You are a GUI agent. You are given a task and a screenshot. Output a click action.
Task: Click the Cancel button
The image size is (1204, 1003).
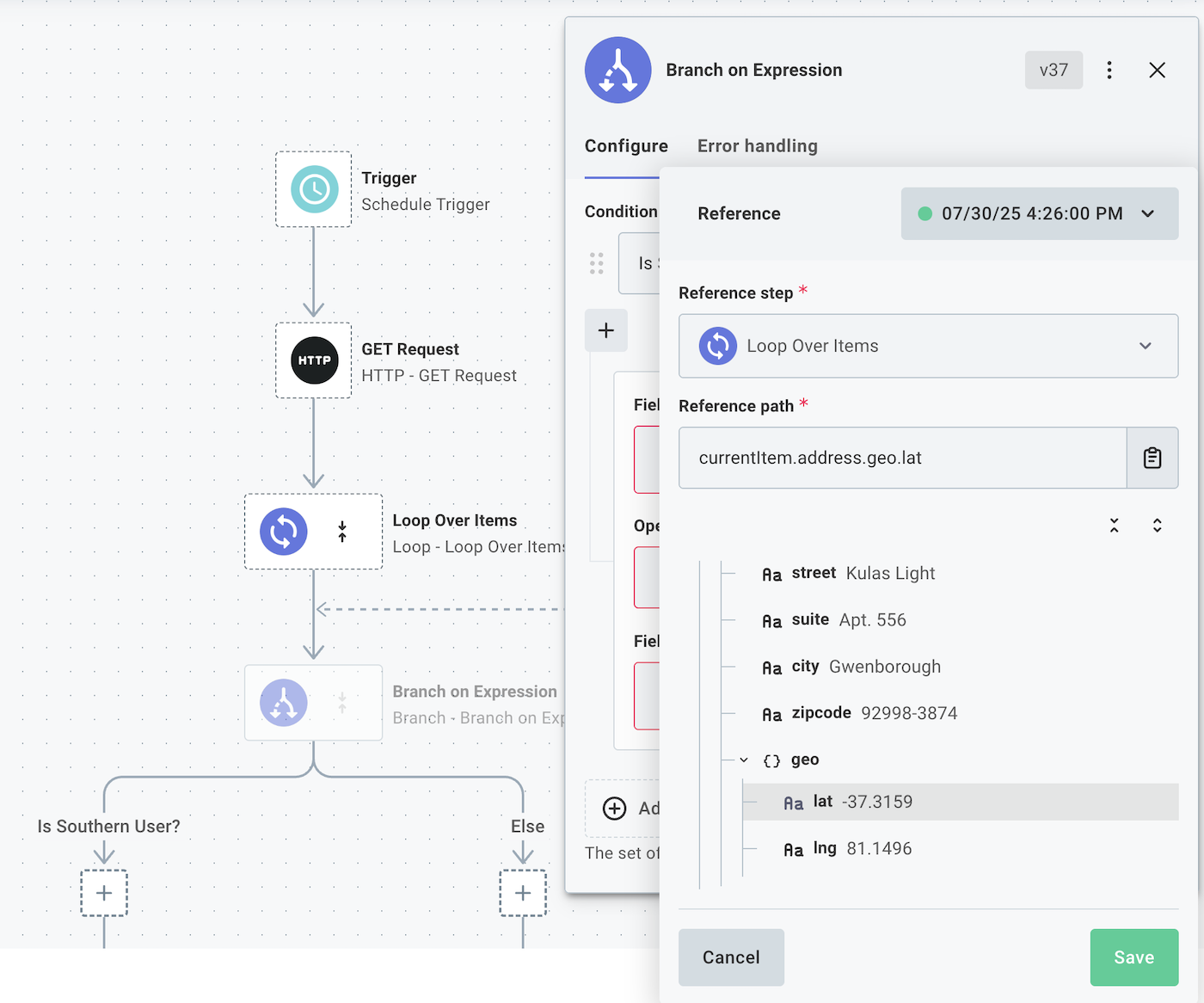[x=731, y=957]
